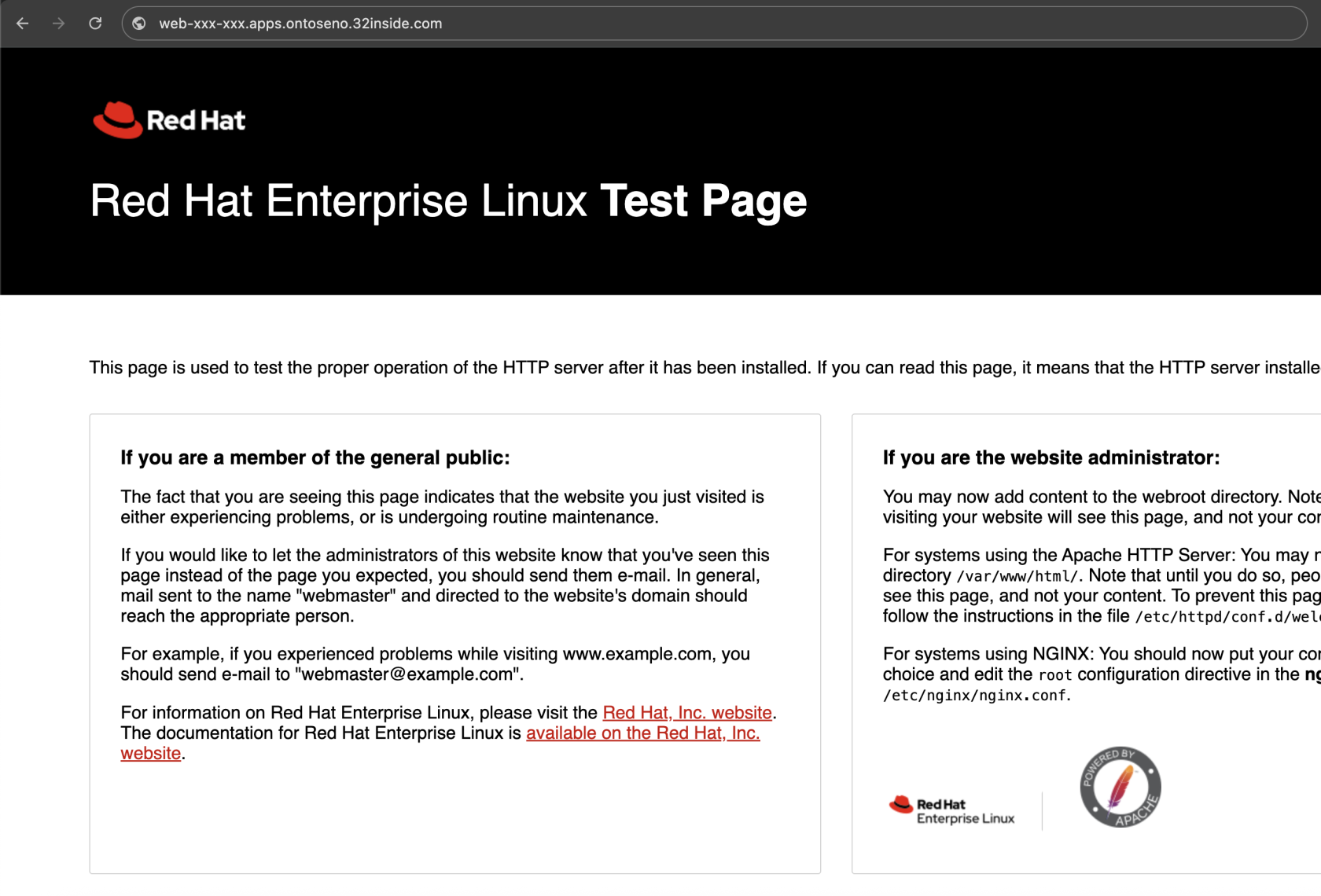Click the "This page is used to test" intro paragraph
This screenshot has width=1321, height=896.
[x=705, y=368]
